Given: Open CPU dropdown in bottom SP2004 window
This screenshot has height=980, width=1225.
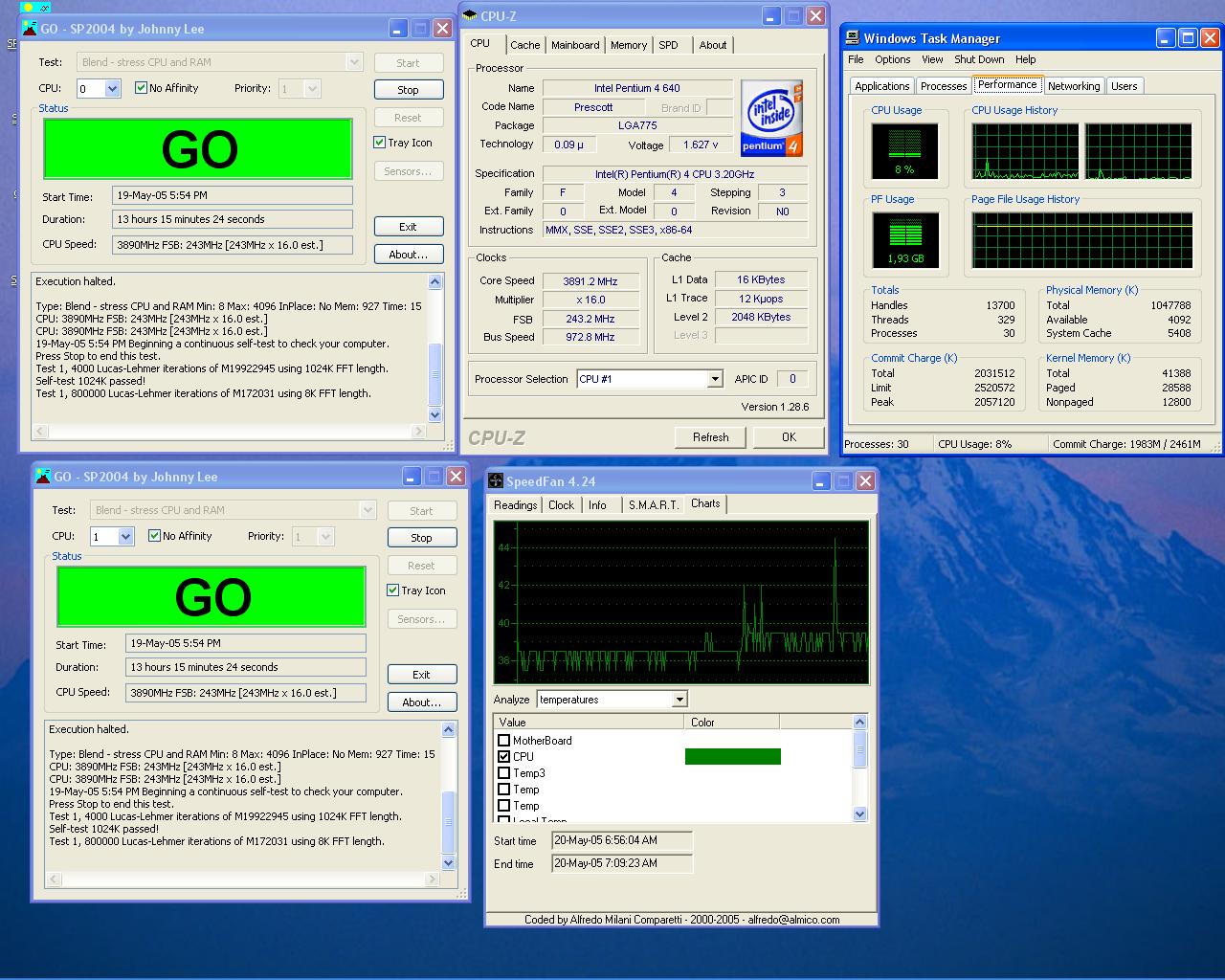Looking at the screenshot, I should [x=125, y=537].
